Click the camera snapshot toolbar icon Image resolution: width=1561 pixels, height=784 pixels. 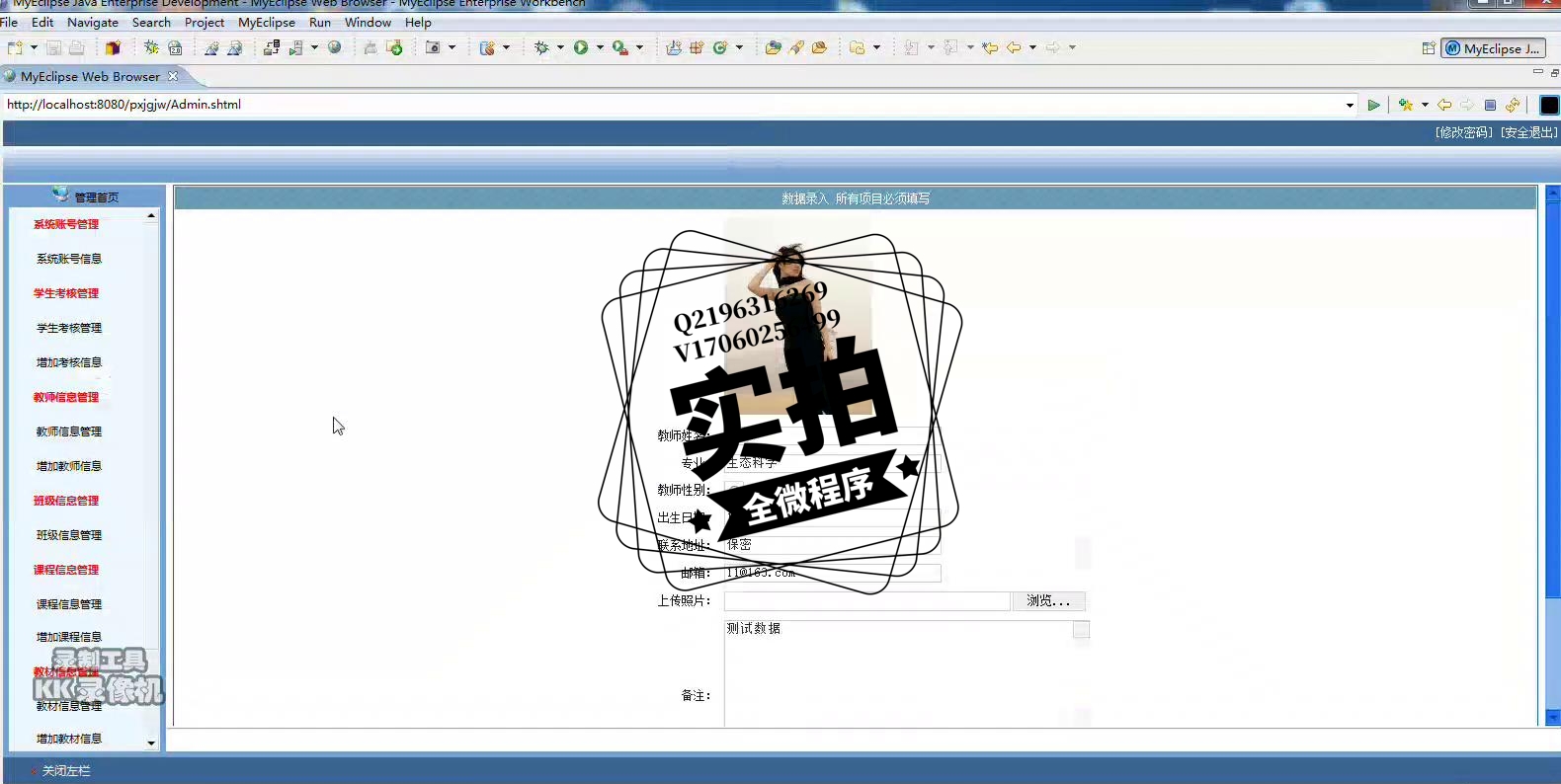433,47
